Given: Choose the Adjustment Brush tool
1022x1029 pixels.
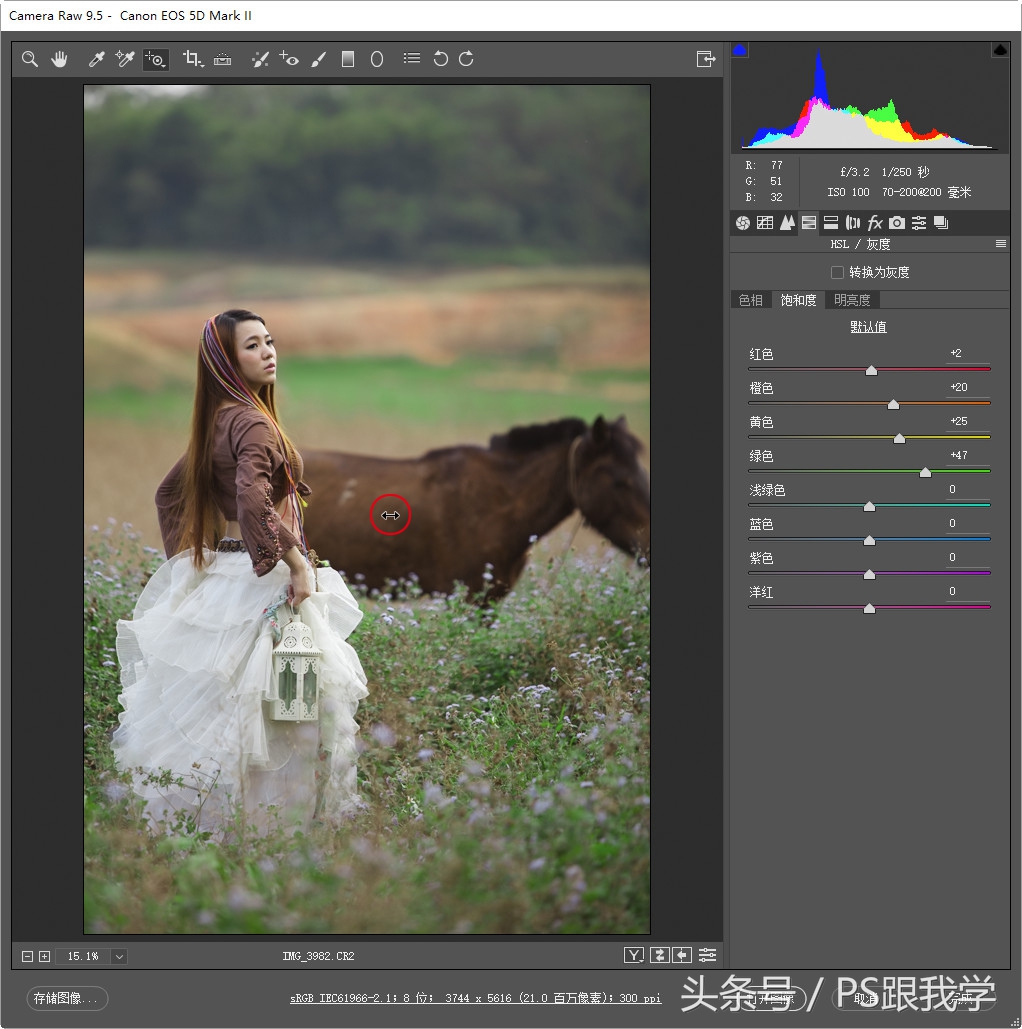Looking at the screenshot, I should pos(318,58).
